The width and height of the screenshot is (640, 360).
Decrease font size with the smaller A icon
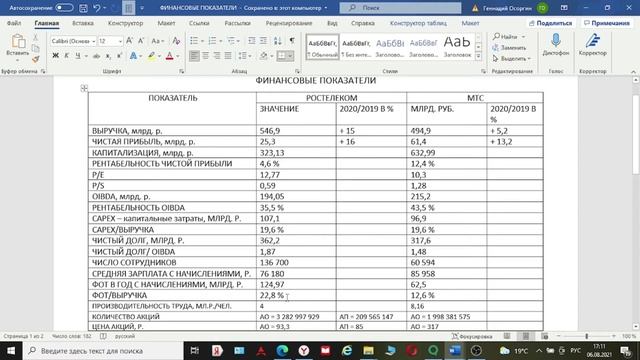click(141, 41)
